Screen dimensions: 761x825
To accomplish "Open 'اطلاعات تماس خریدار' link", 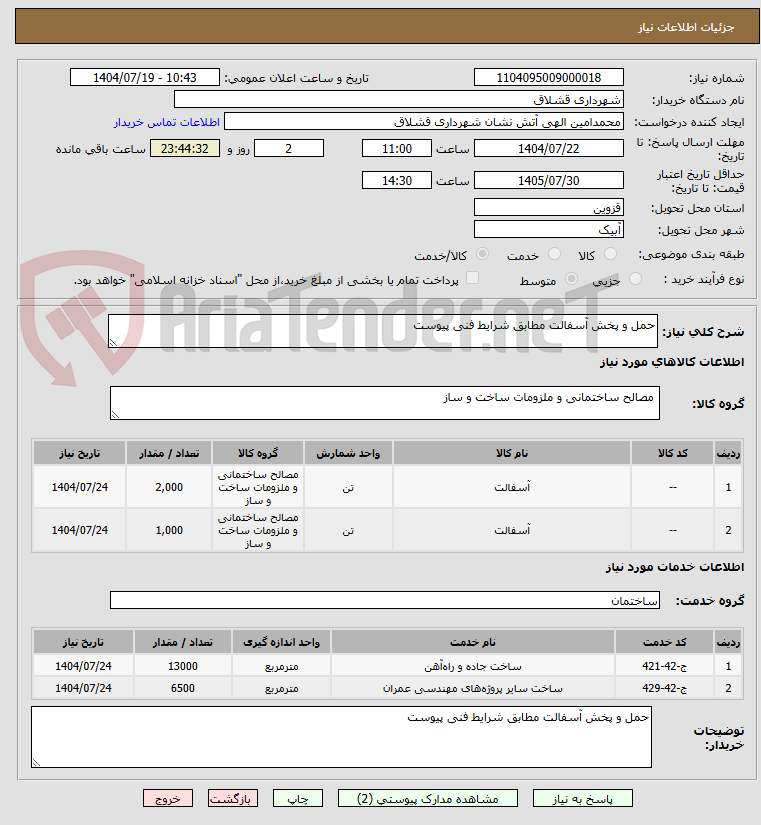I will 167,122.
